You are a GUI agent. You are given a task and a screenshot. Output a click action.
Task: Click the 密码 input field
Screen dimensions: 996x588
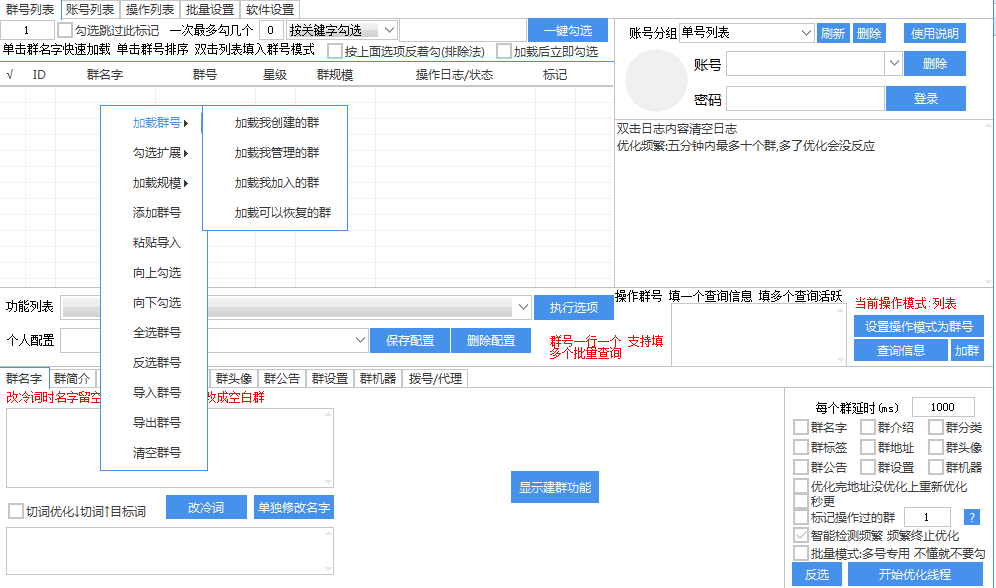[805, 98]
